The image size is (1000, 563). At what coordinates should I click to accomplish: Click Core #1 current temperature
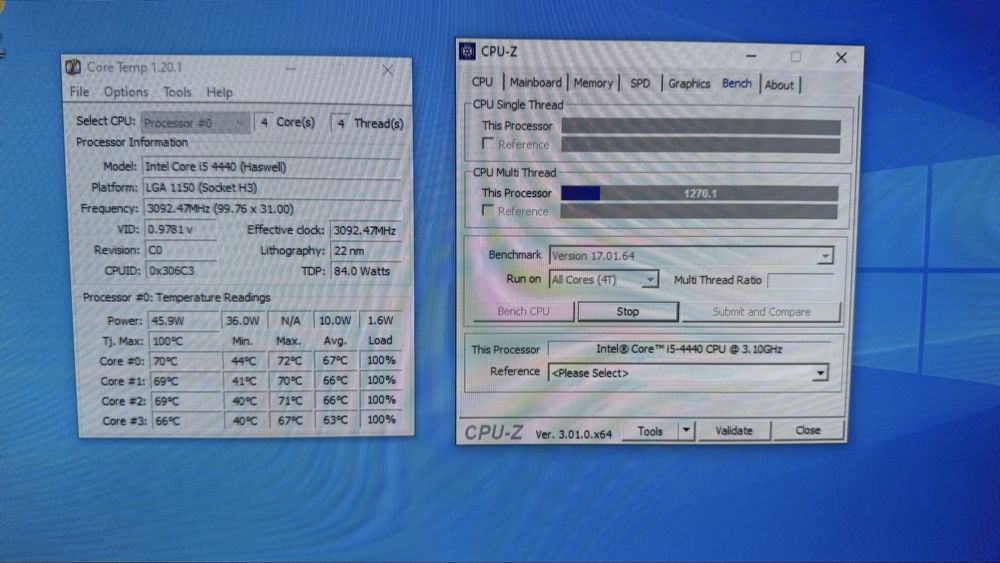[x=186, y=381]
